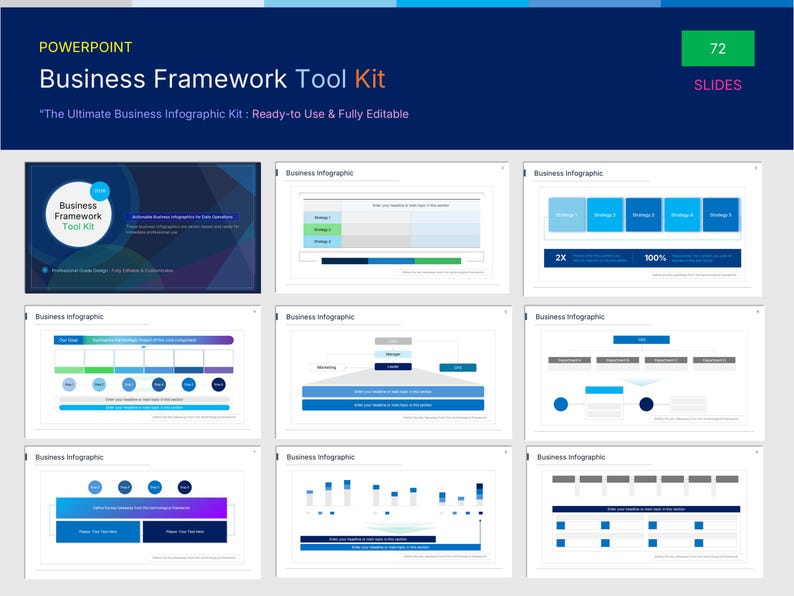Click the right navy Please Your Text Here box
Image resolution: width=794 pixels, height=596 pixels.
[x=185, y=532]
